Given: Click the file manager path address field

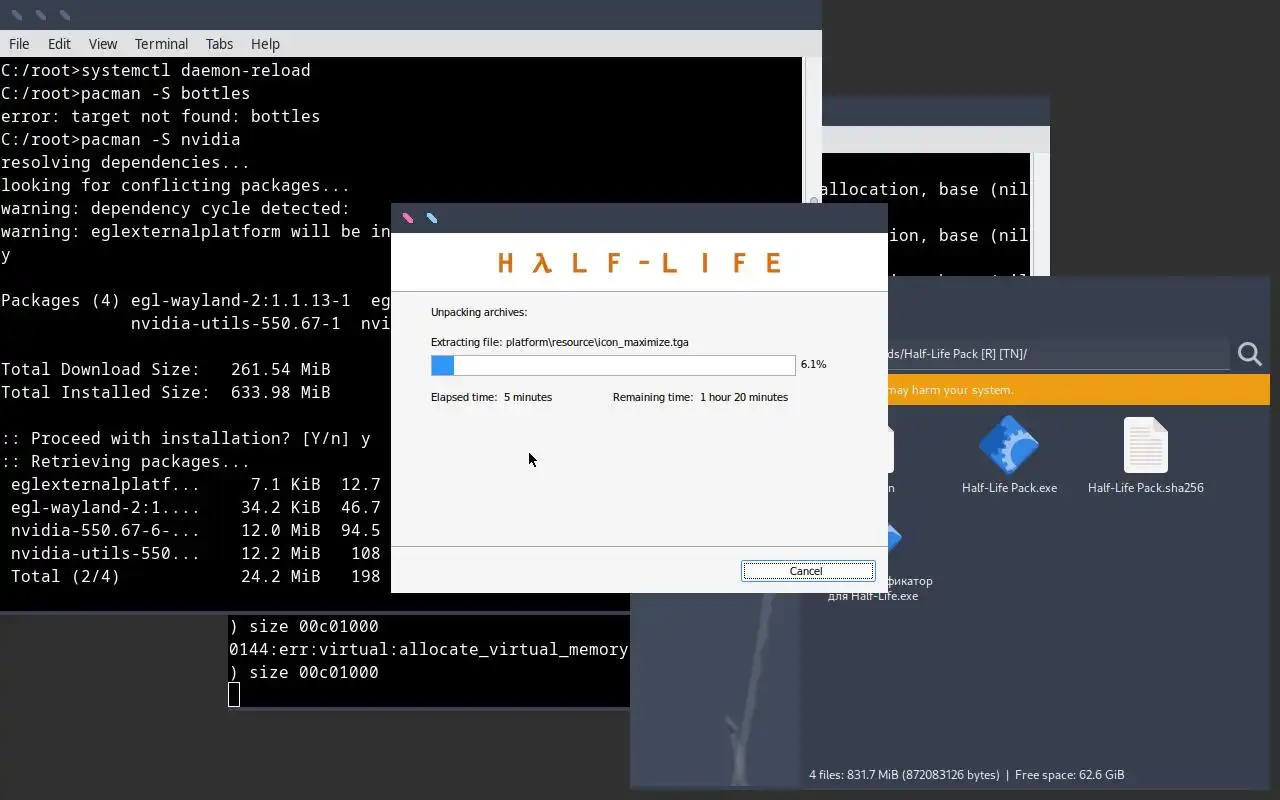Looking at the screenshot, I should click(x=1058, y=354).
